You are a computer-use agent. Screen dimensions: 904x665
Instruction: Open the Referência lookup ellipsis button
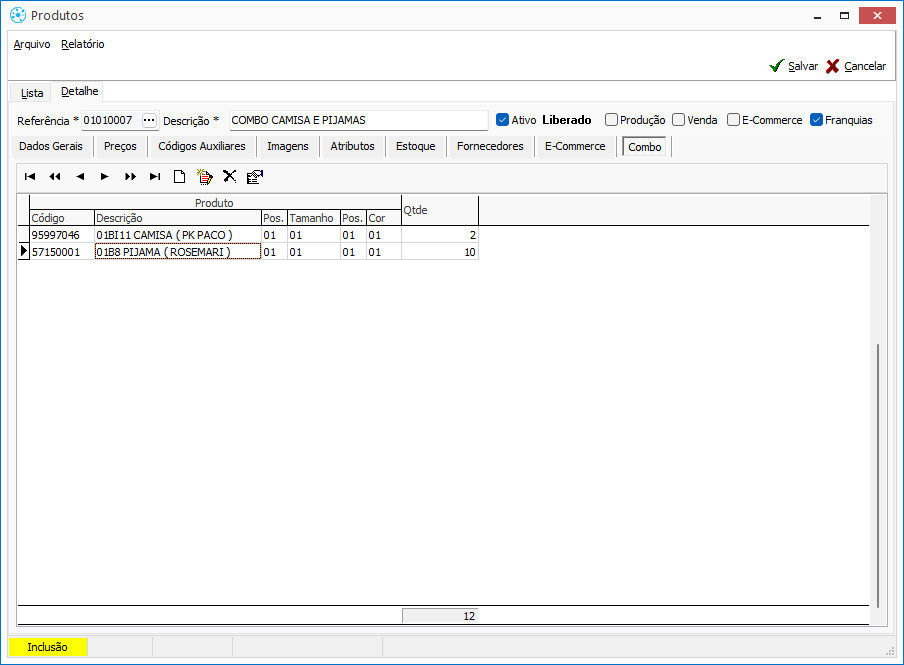(x=149, y=120)
